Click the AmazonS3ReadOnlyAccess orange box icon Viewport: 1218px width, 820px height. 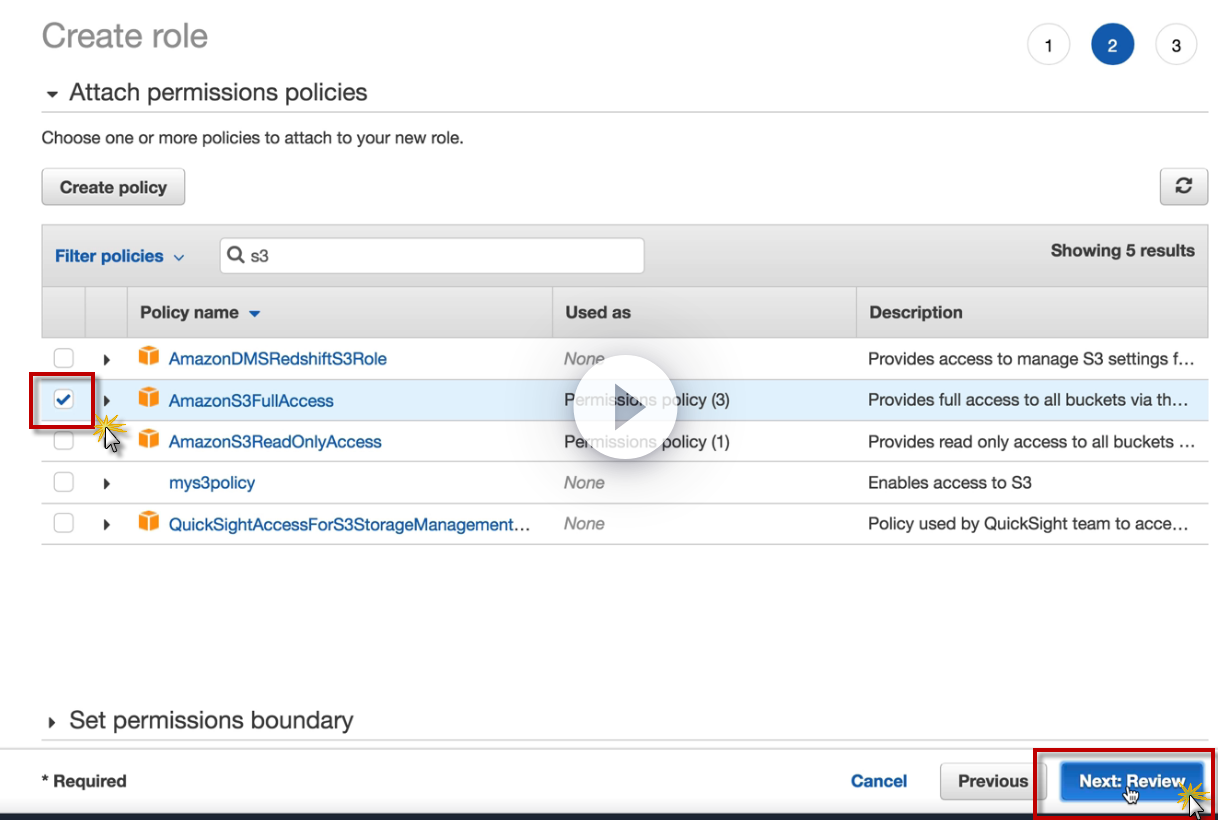(149, 439)
